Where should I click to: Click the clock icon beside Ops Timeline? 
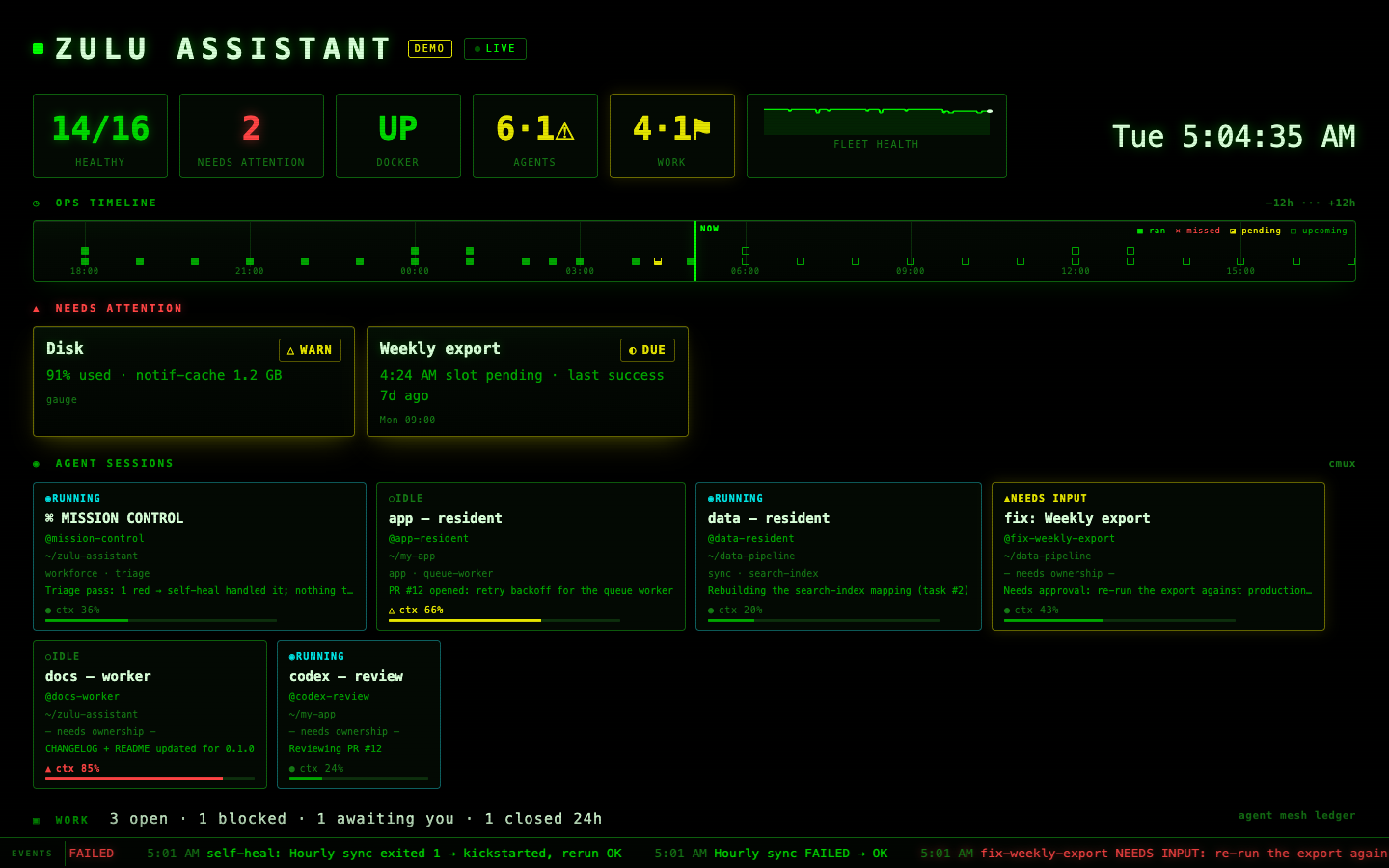pyautogui.click(x=37, y=203)
